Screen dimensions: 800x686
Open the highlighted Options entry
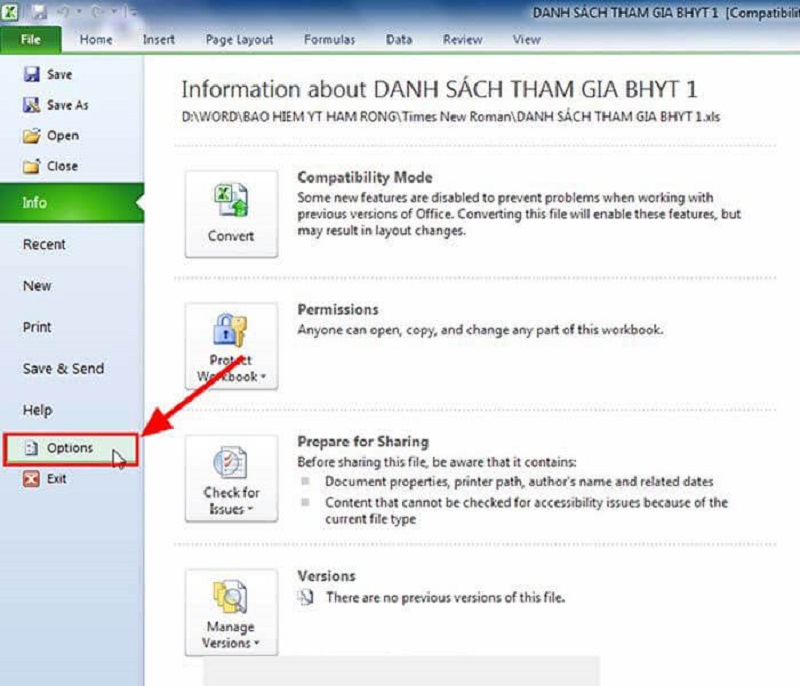68,447
